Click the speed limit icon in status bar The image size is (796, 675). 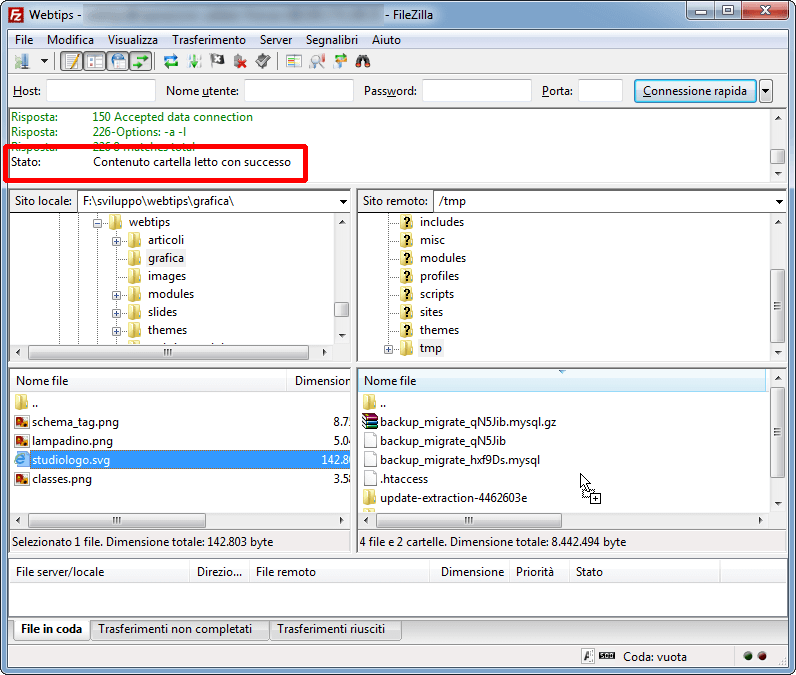click(x=607, y=656)
